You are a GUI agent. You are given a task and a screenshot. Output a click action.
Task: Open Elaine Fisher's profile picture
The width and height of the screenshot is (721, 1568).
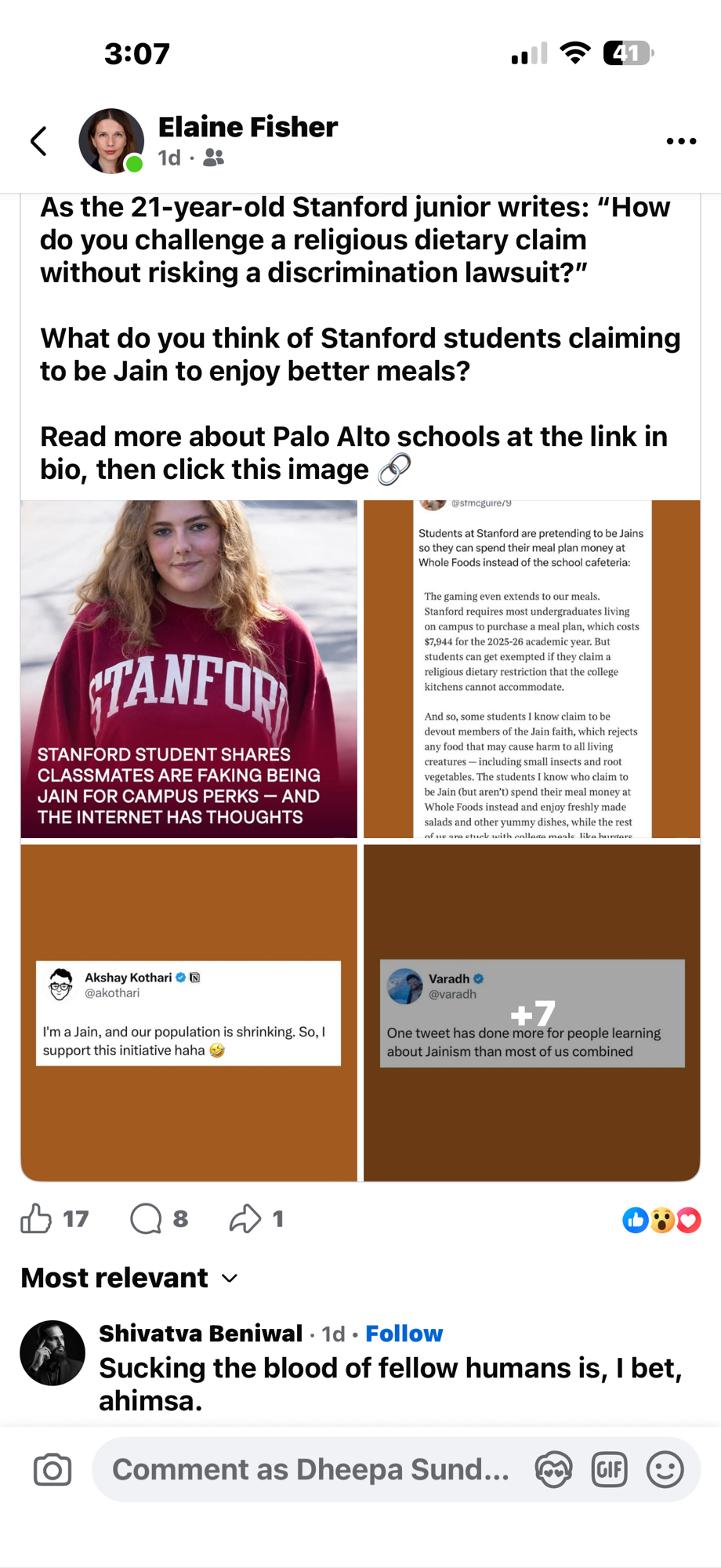[x=111, y=141]
